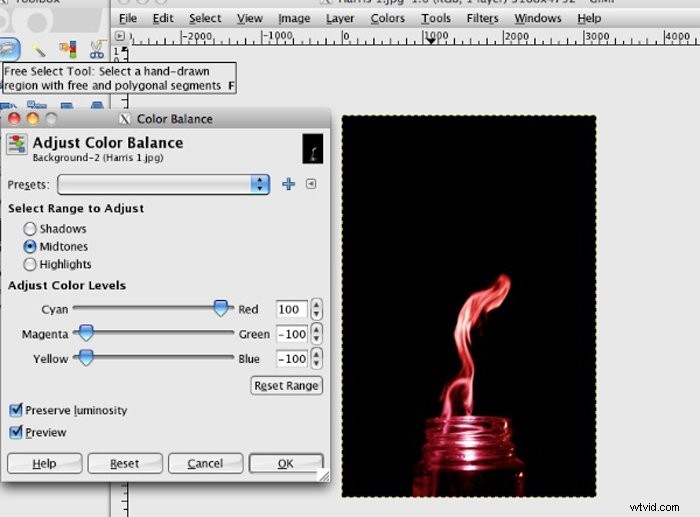The image size is (700, 517).
Task: Select the Fuzzy Select wand tool
Action: coord(39,47)
